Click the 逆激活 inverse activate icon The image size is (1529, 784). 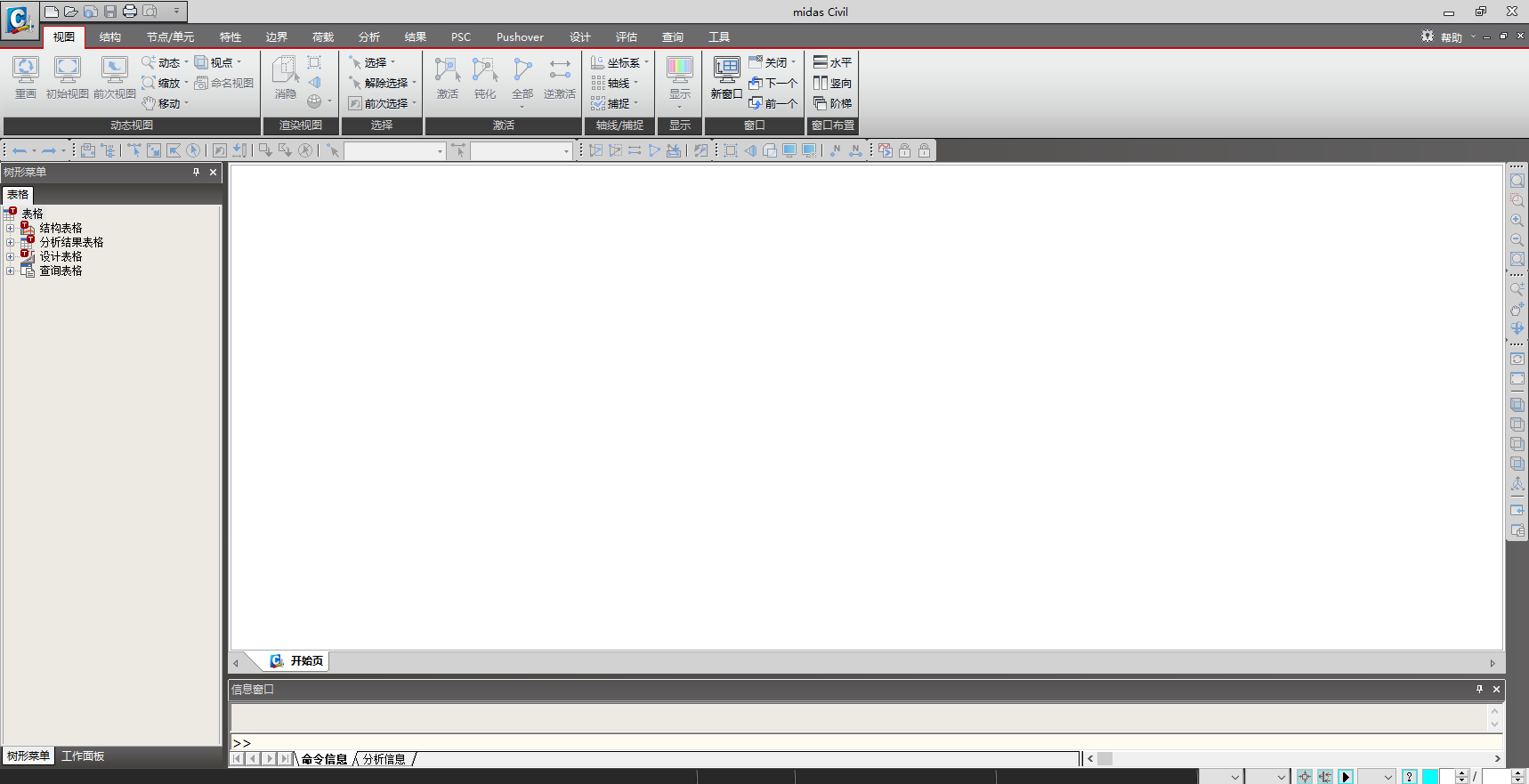560,77
